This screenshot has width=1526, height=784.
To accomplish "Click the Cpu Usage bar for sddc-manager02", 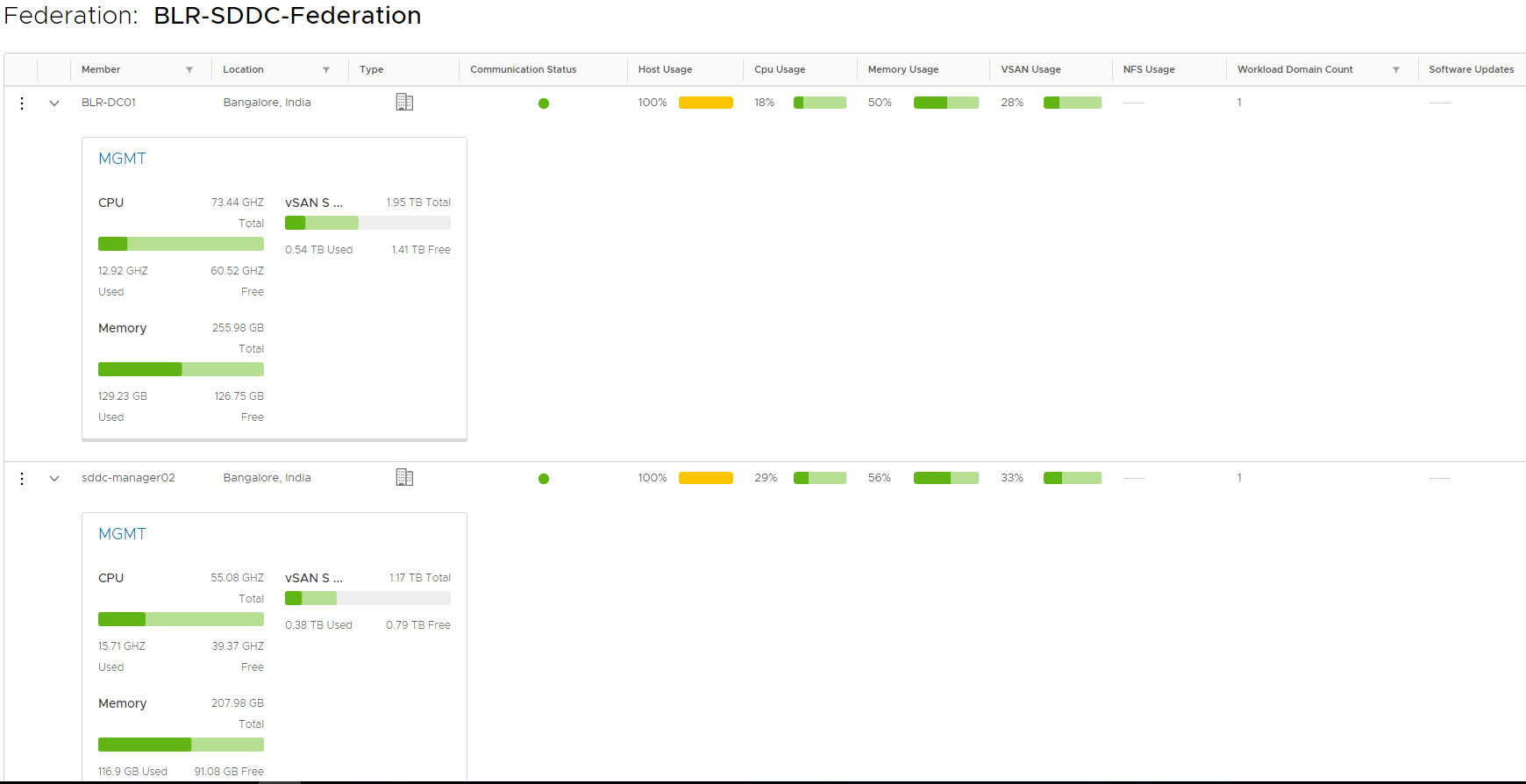I will [x=820, y=478].
